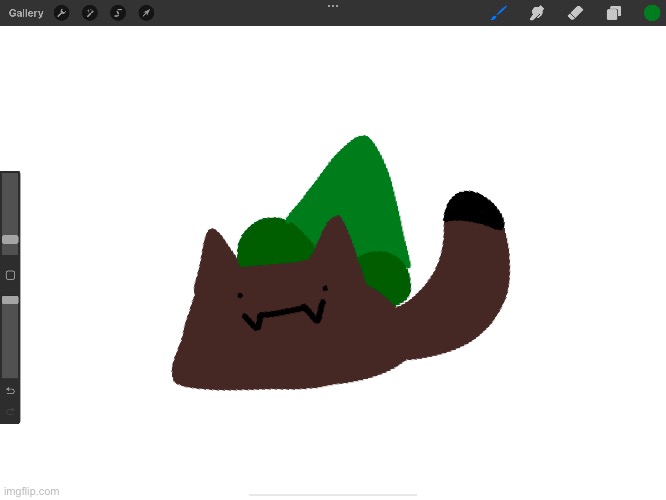Image resolution: width=666 pixels, height=500 pixels.
Task: Tap the square Modify button in sidebar
Action: (10, 275)
